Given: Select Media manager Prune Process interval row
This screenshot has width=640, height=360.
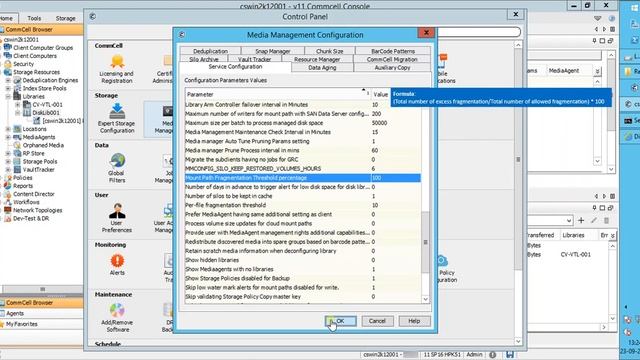Looking at the screenshot, I should click(x=302, y=150).
